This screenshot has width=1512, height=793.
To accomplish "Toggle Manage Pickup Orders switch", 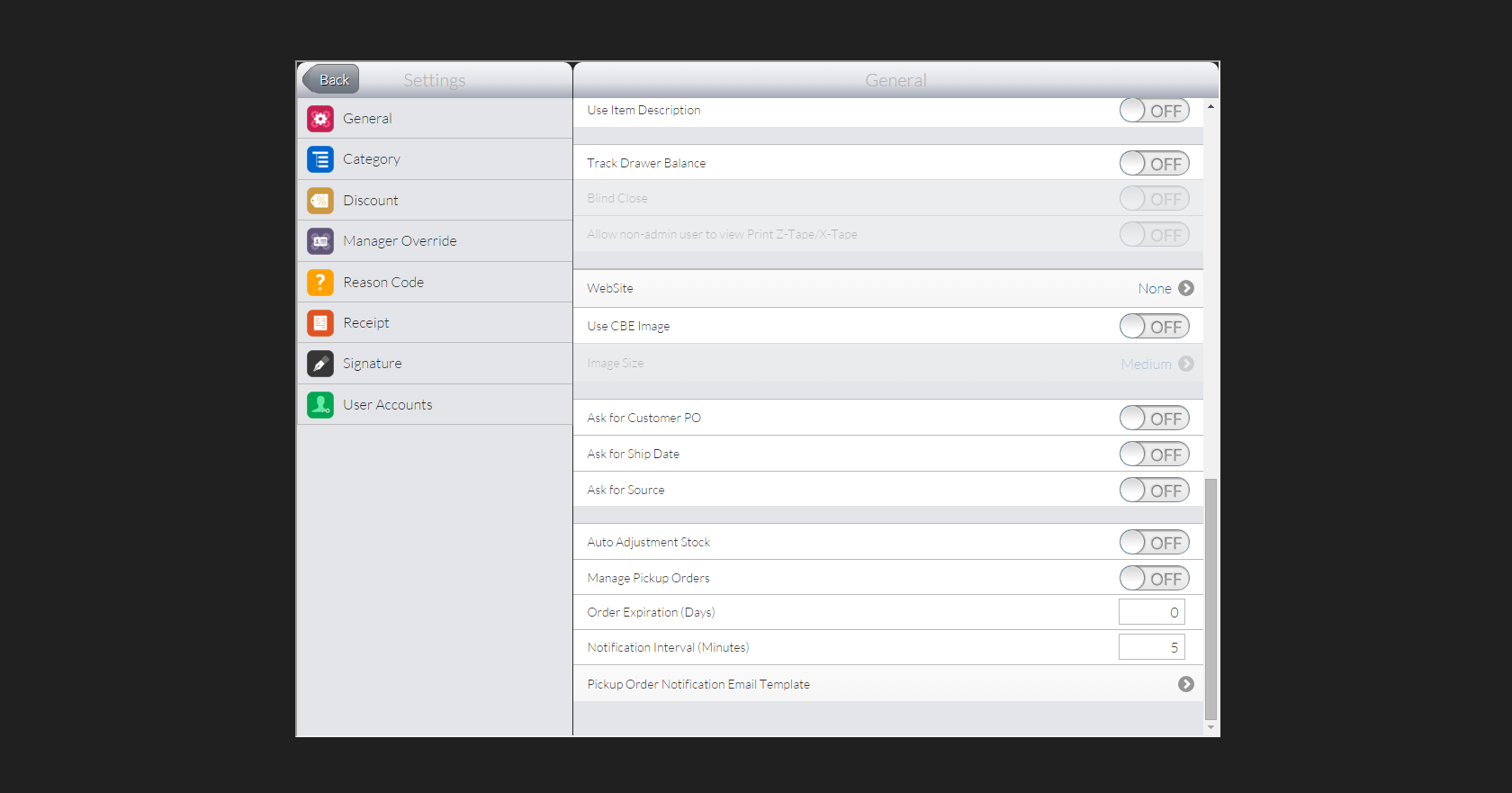I will tap(1154, 579).
